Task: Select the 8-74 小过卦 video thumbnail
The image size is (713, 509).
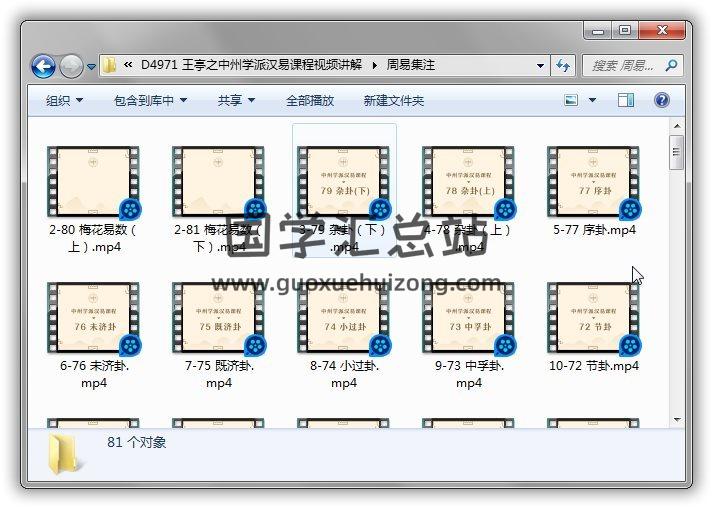Action: click(344, 318)
